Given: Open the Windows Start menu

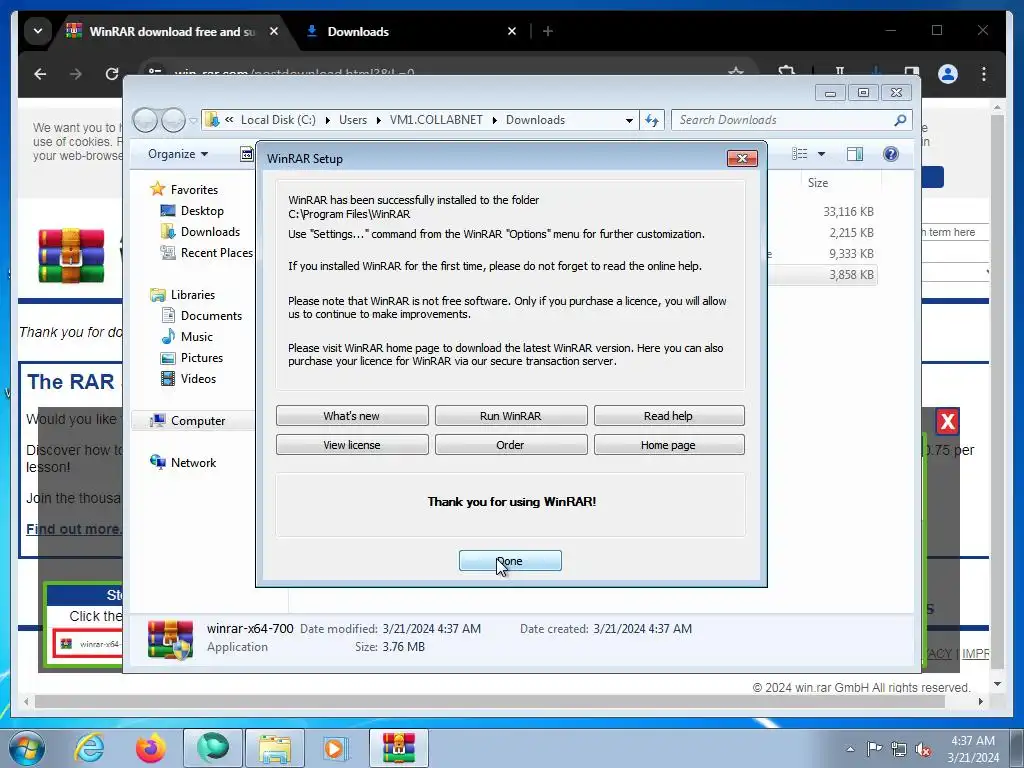Looking at the screenshot, I should (x=26, y=748).
